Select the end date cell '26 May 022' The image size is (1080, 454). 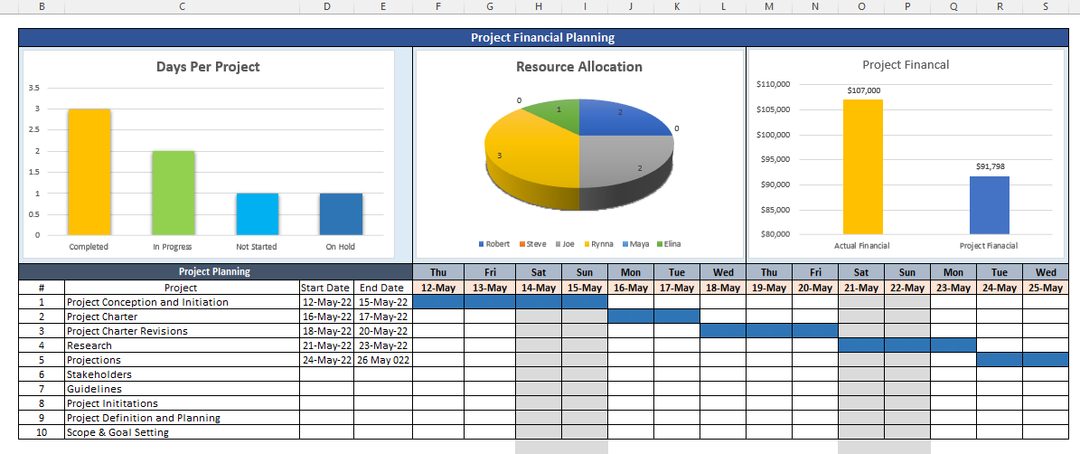point(382,360)
